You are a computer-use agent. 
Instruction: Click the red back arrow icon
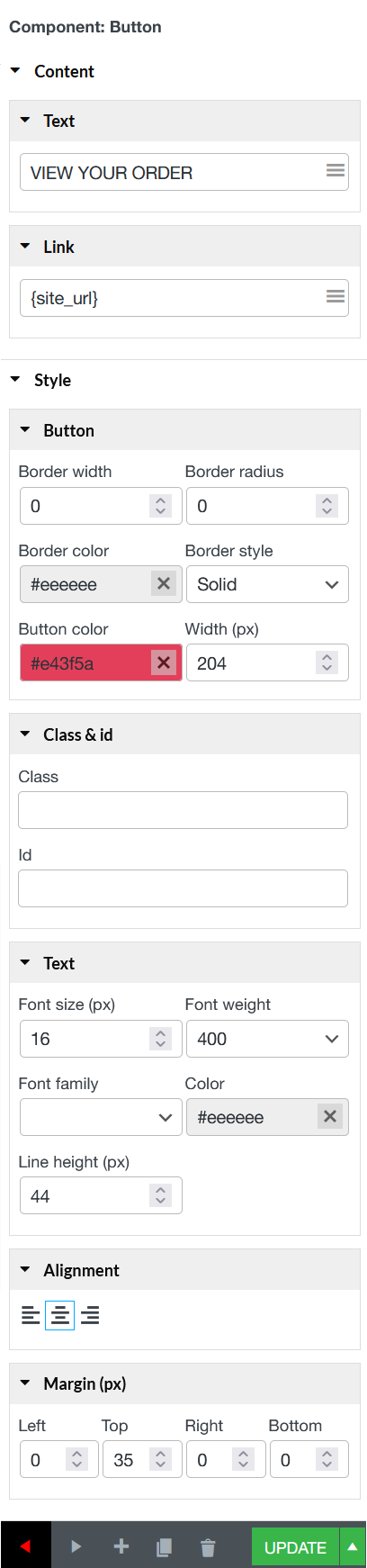[x=26, y=1546]
